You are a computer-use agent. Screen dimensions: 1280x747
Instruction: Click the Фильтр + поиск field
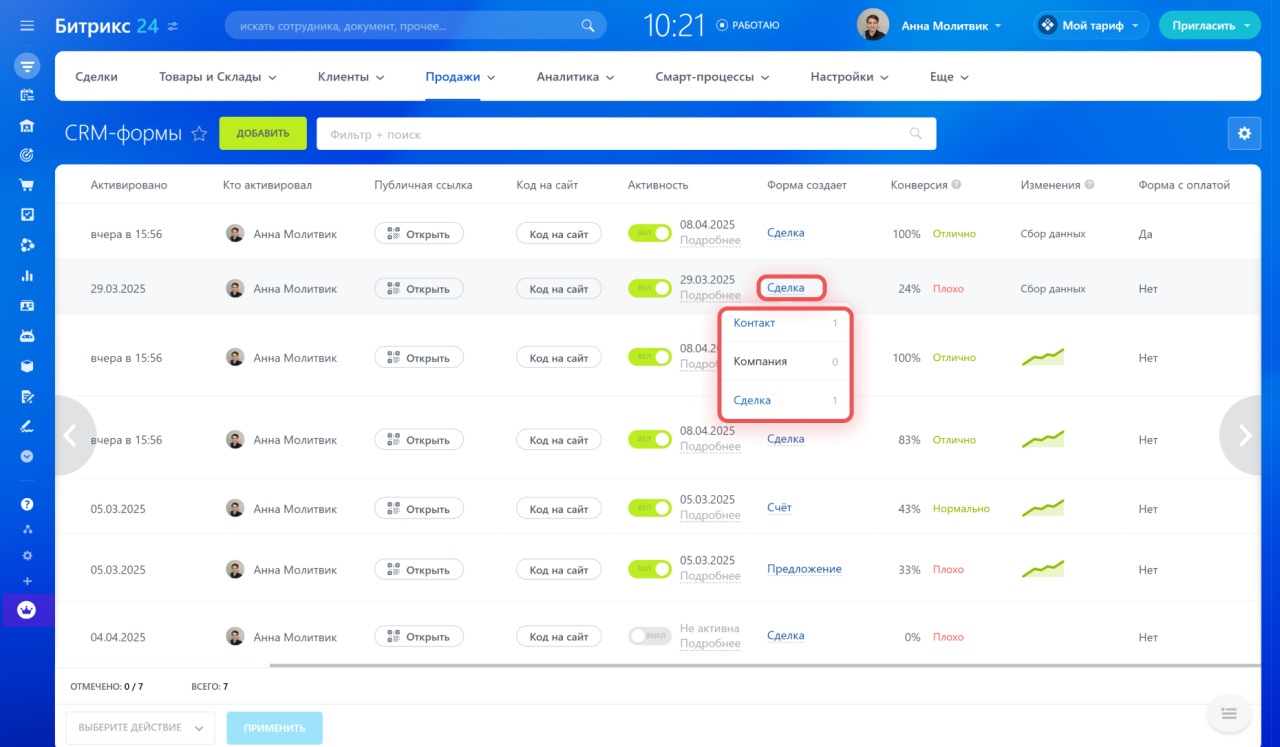[610, 134]
